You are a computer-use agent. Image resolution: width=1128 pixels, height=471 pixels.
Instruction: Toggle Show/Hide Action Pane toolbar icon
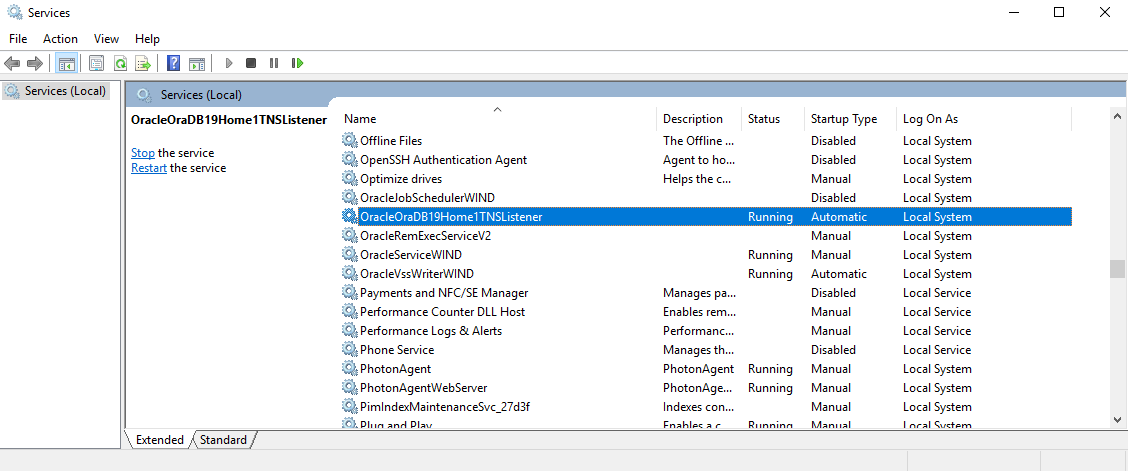(x=197, y=63)
